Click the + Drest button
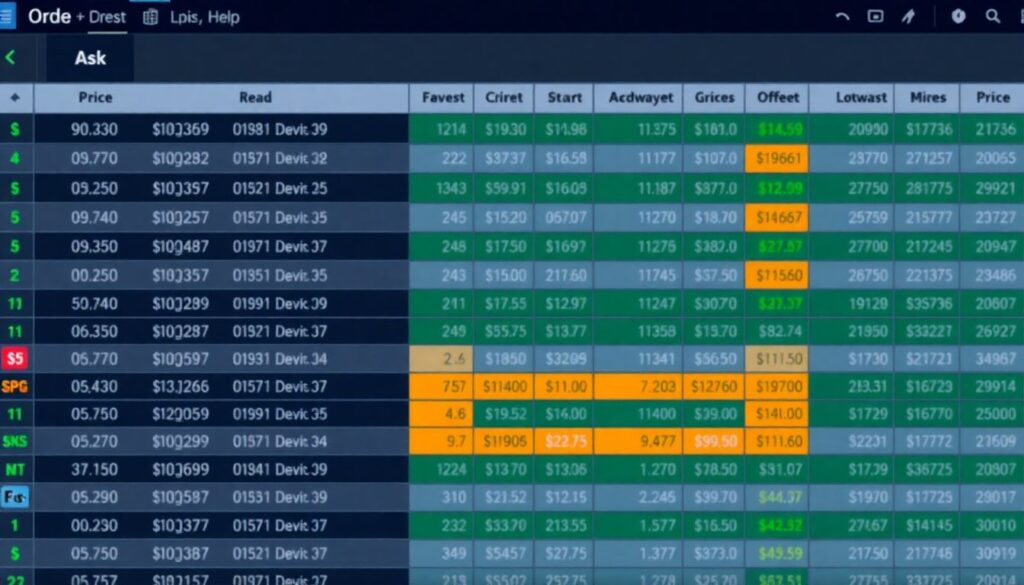Image resolution: width=1024 pixels, height=585 pixels. [101, 17]
